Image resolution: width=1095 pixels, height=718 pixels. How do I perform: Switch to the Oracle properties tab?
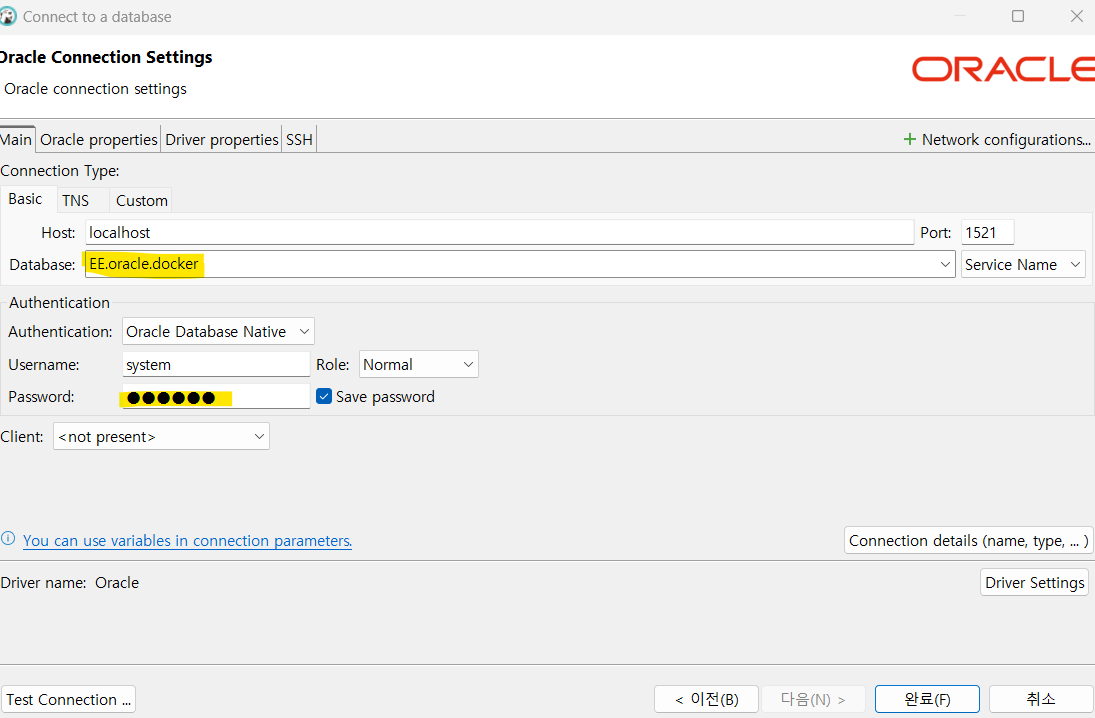98,140
